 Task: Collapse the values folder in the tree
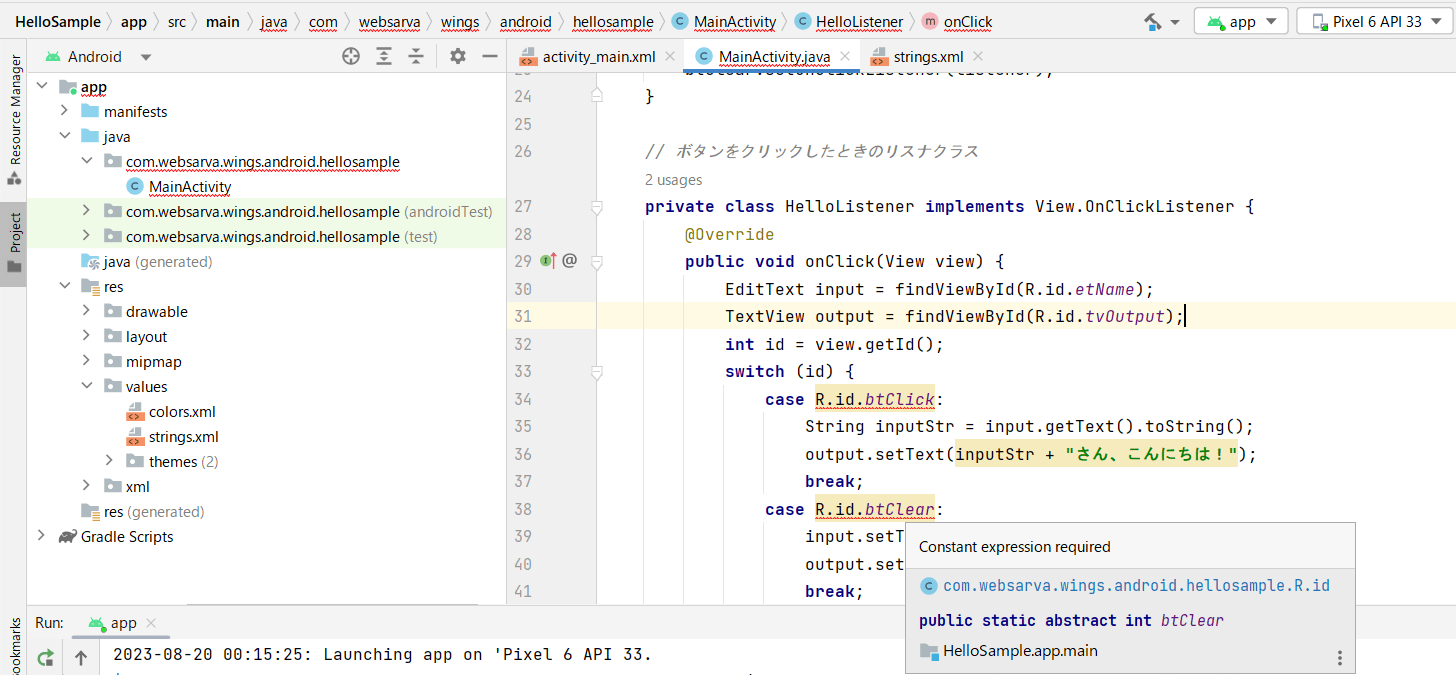pyautogui.click(x=87, y=386)
